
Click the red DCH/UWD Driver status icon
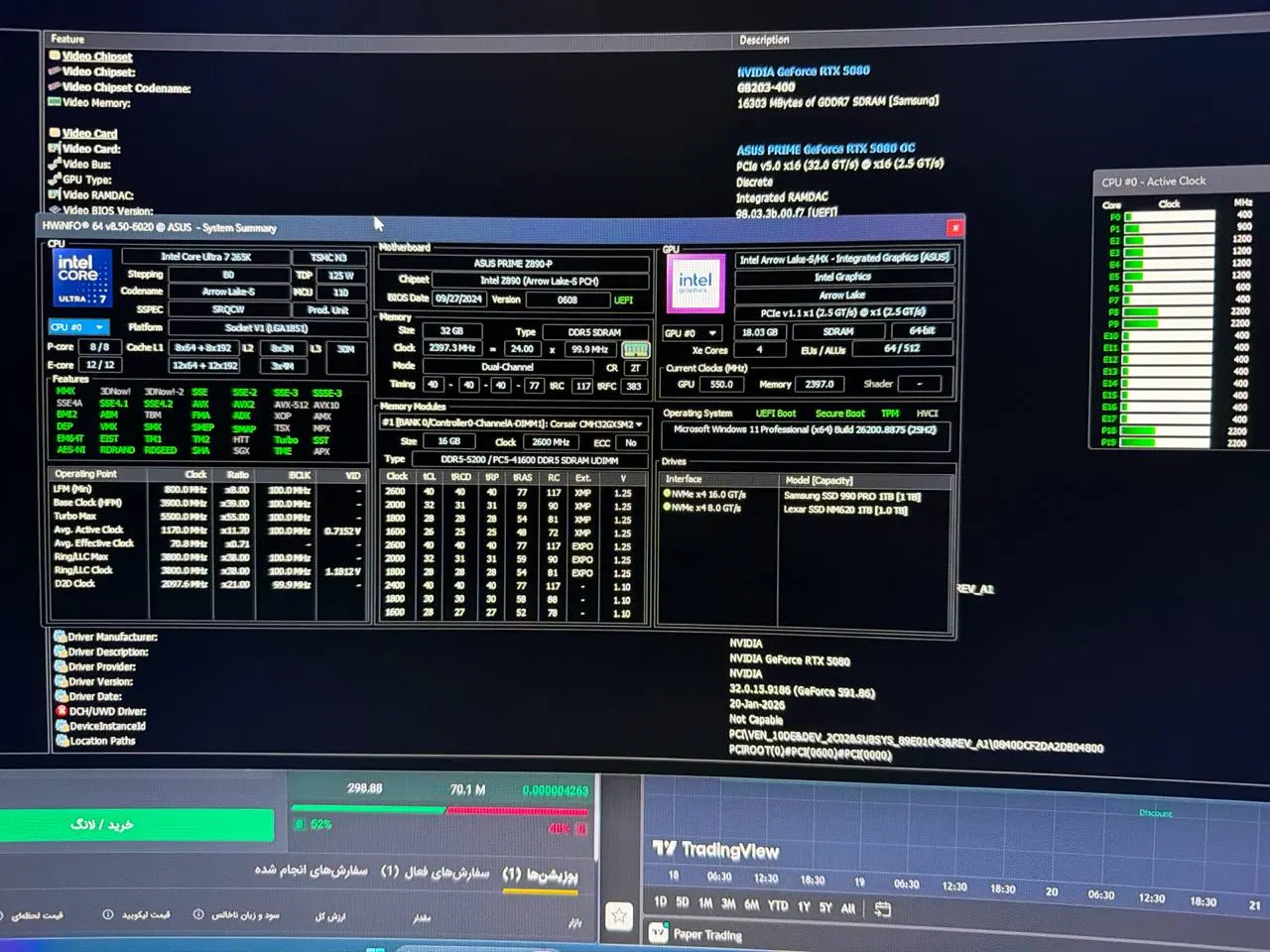click(x=61, y=711)
